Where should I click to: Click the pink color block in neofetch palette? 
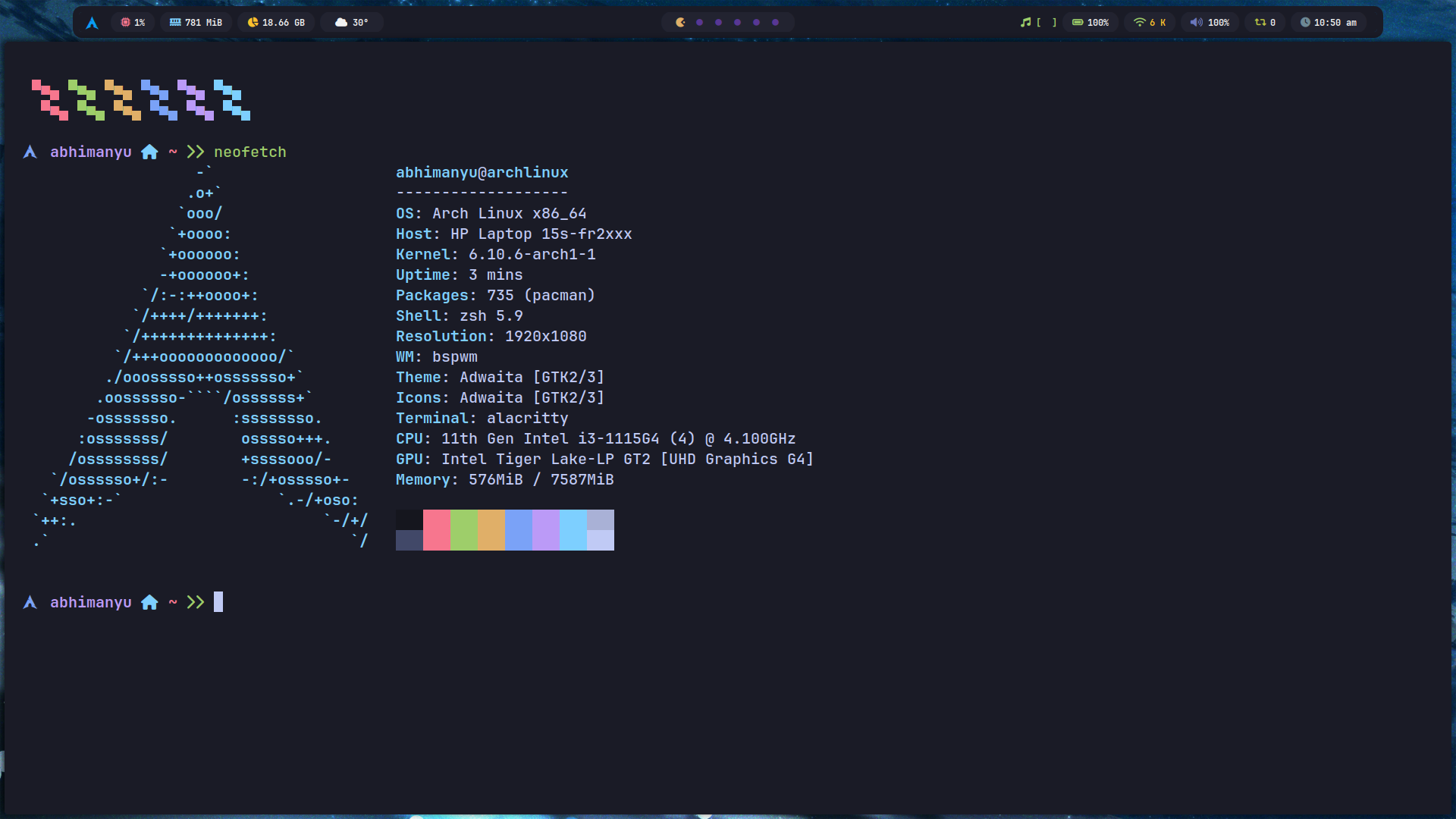[x=436, y=529]
